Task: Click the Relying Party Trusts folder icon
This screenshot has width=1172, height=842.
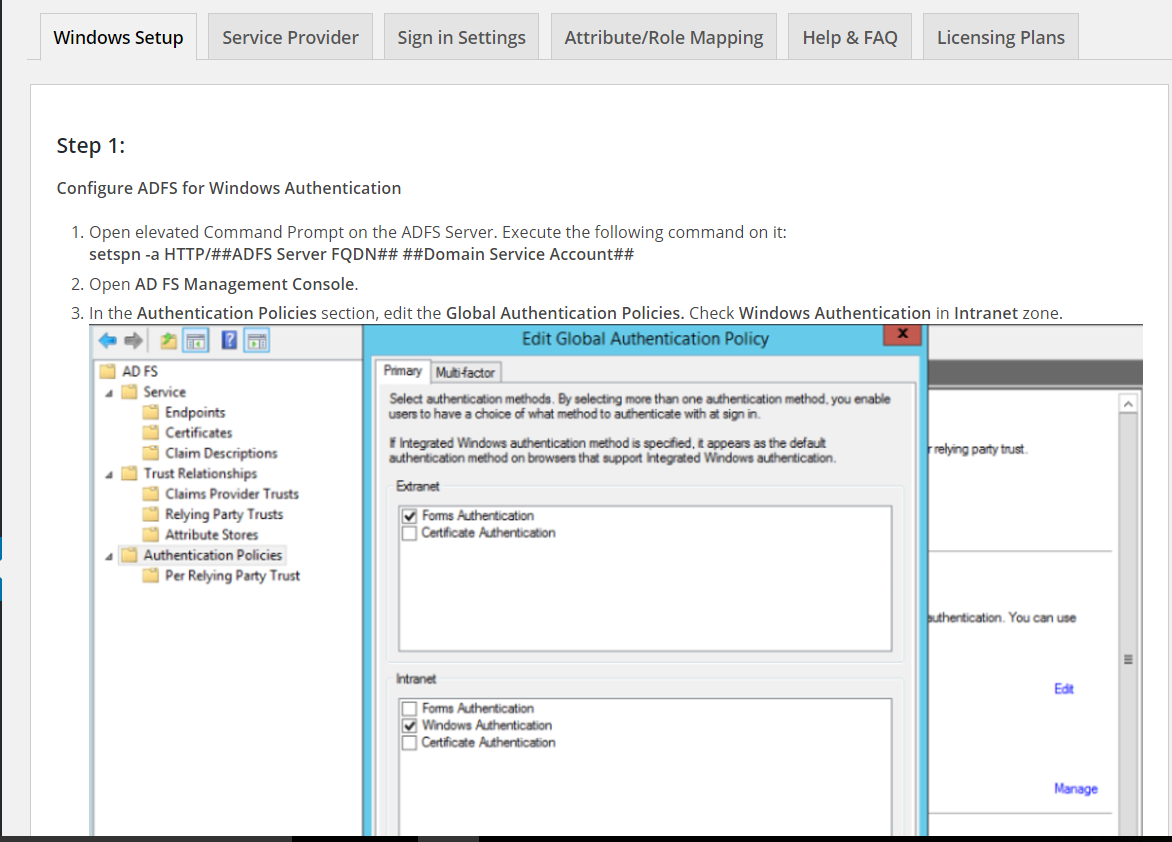Action: 151,514
